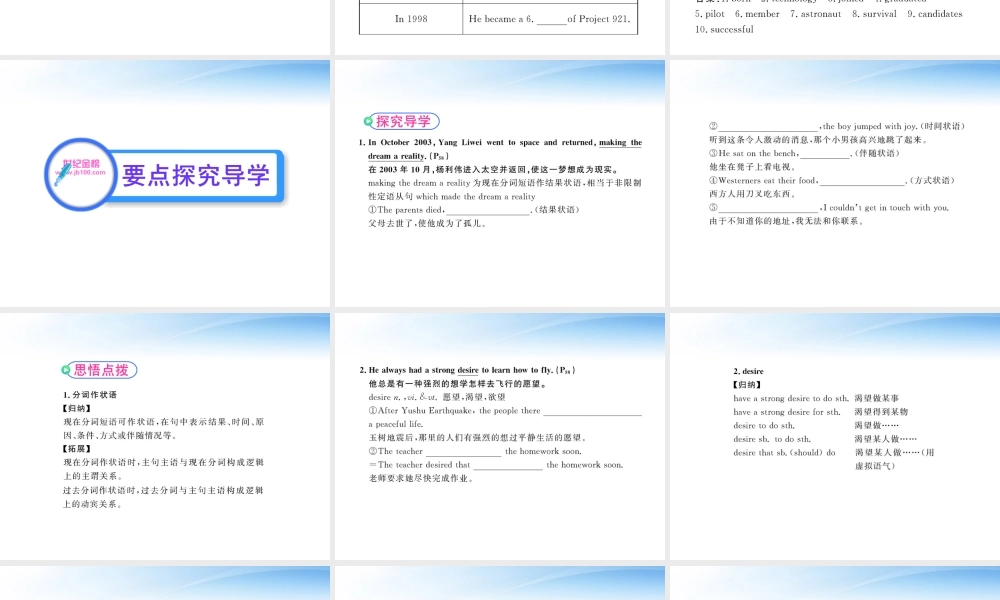Click the 【拓展】 label
Screen dimensions: 1000x600
77,449
